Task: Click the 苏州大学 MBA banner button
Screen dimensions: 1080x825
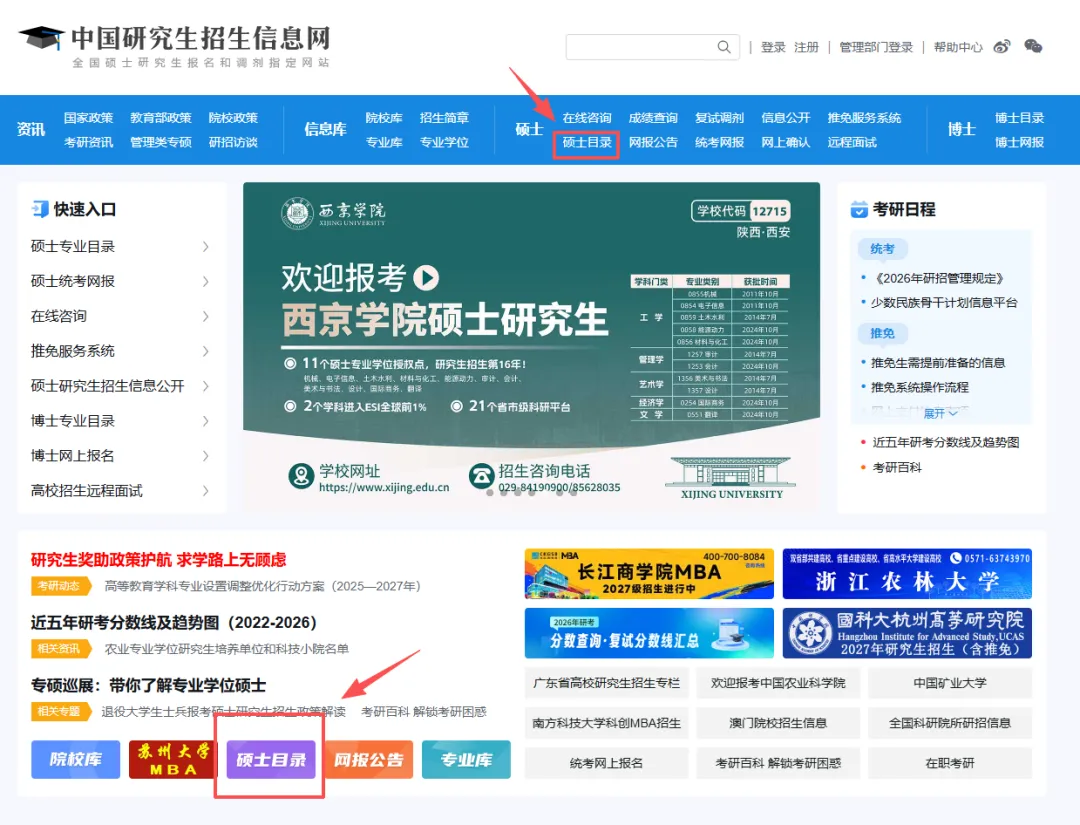Action: tap(174, 760)
